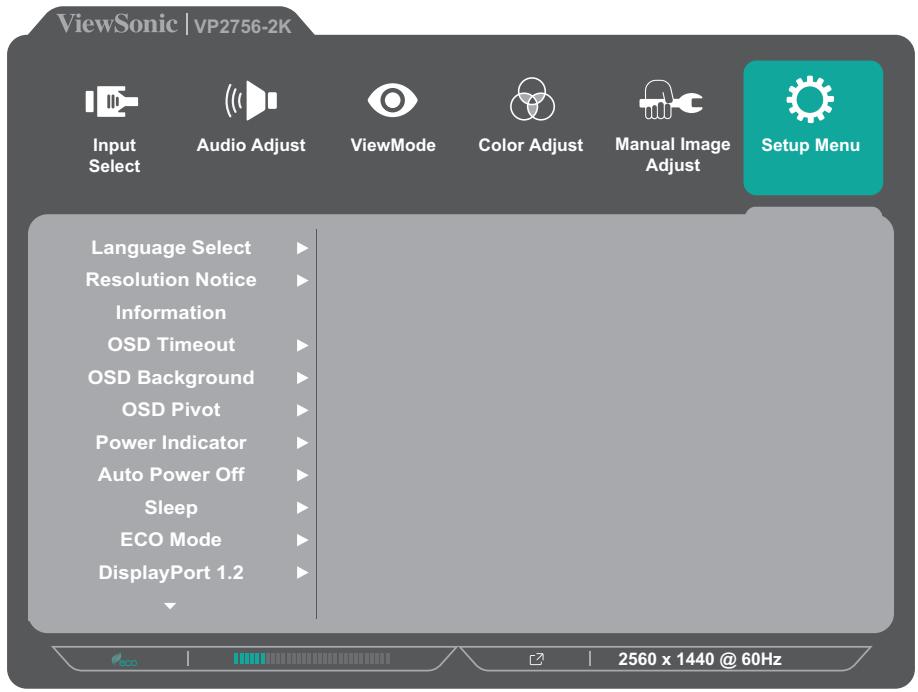The height and width of the screenshot is (692, 918).
Task: Select Manual Image Adjust wrench icon
Action: pos(671,100)
